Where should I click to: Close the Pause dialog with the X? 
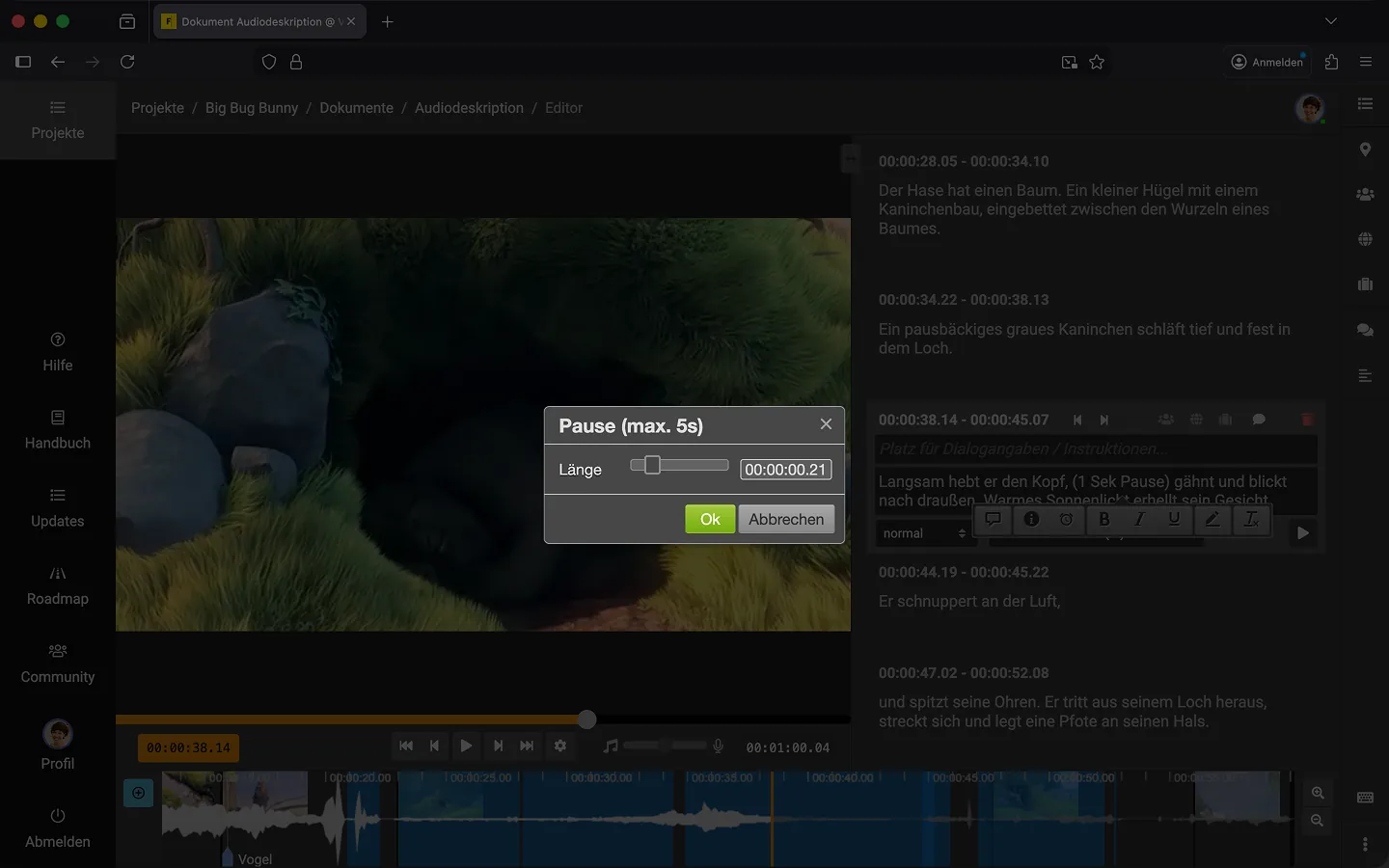[x=826, y=424]
